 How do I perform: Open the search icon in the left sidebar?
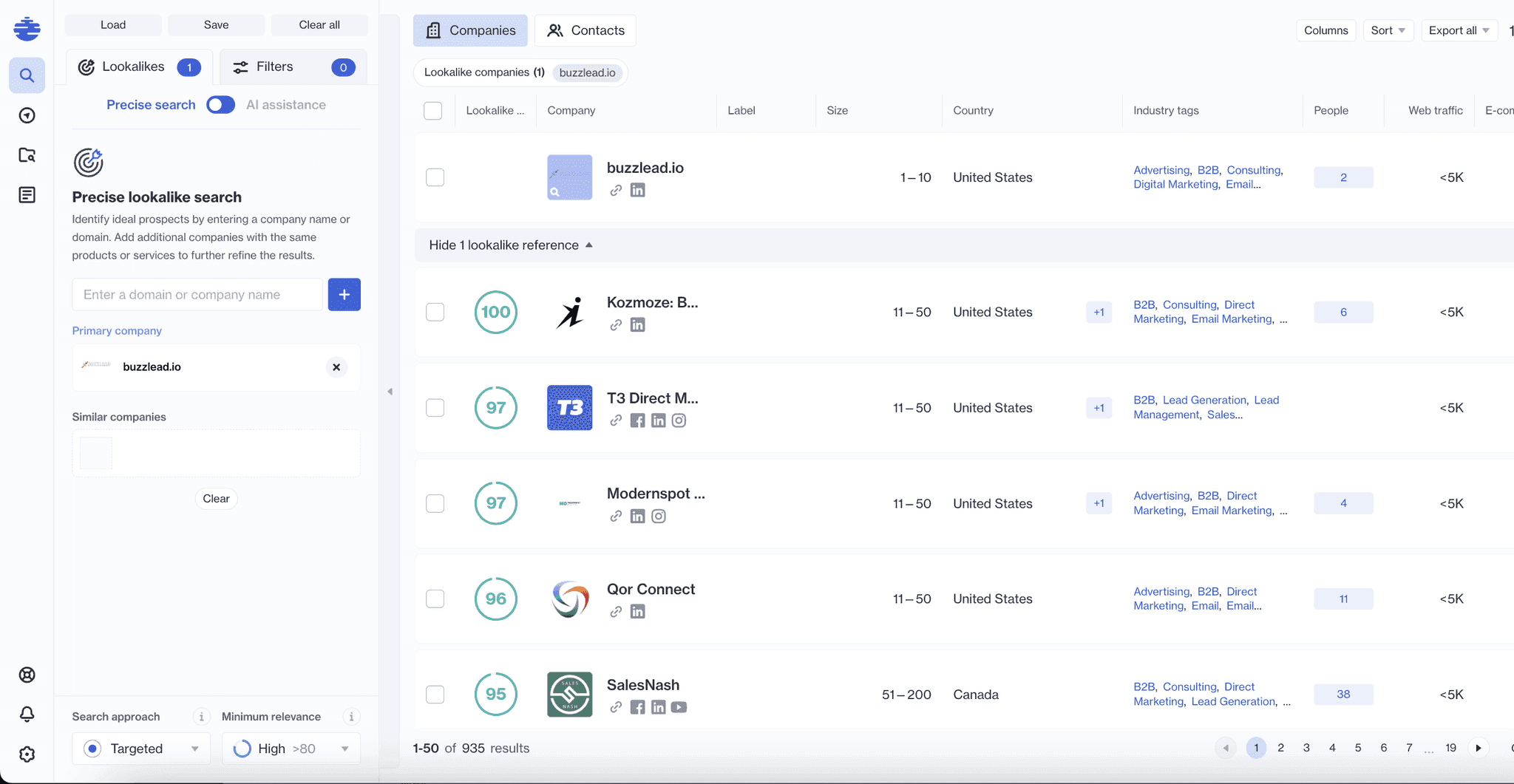point(27,75)
